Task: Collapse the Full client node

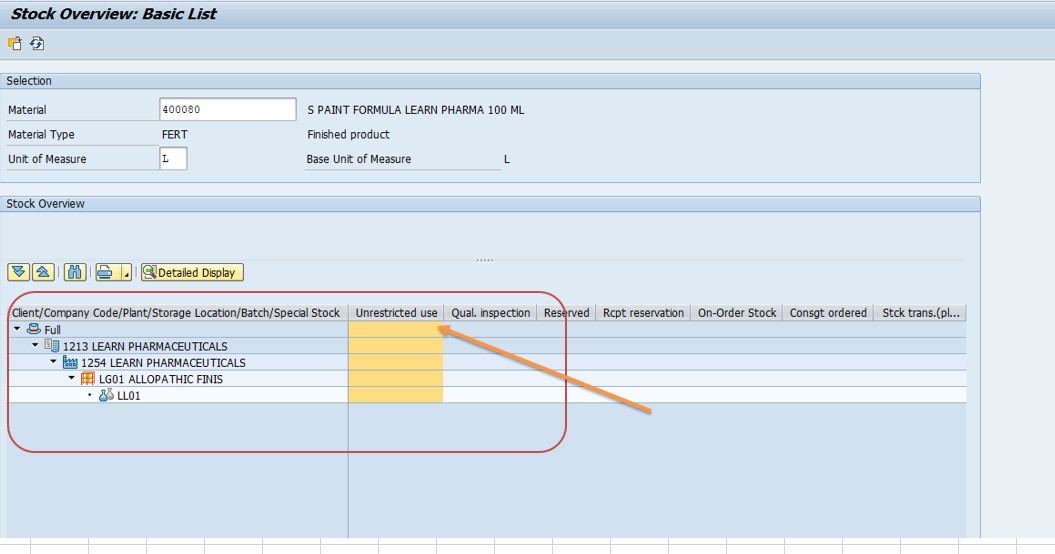Action: coord(17,329)
